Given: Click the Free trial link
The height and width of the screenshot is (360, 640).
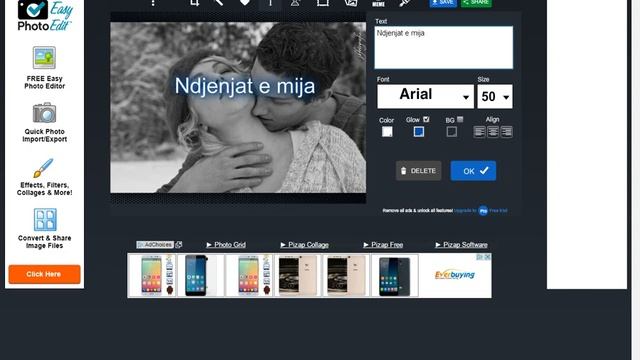Looking at the screenshot, I should pos(498,211).
